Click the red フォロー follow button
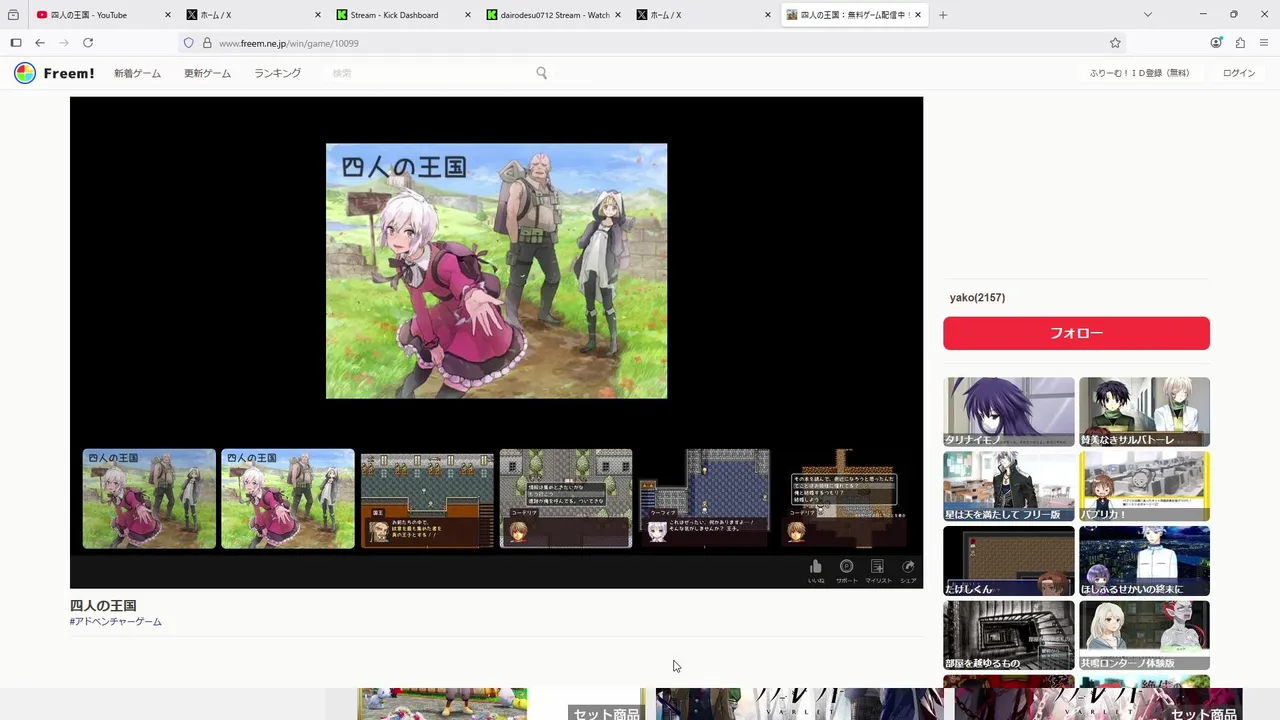The width and height of the screenshot is (1280, 720). 1076,333
